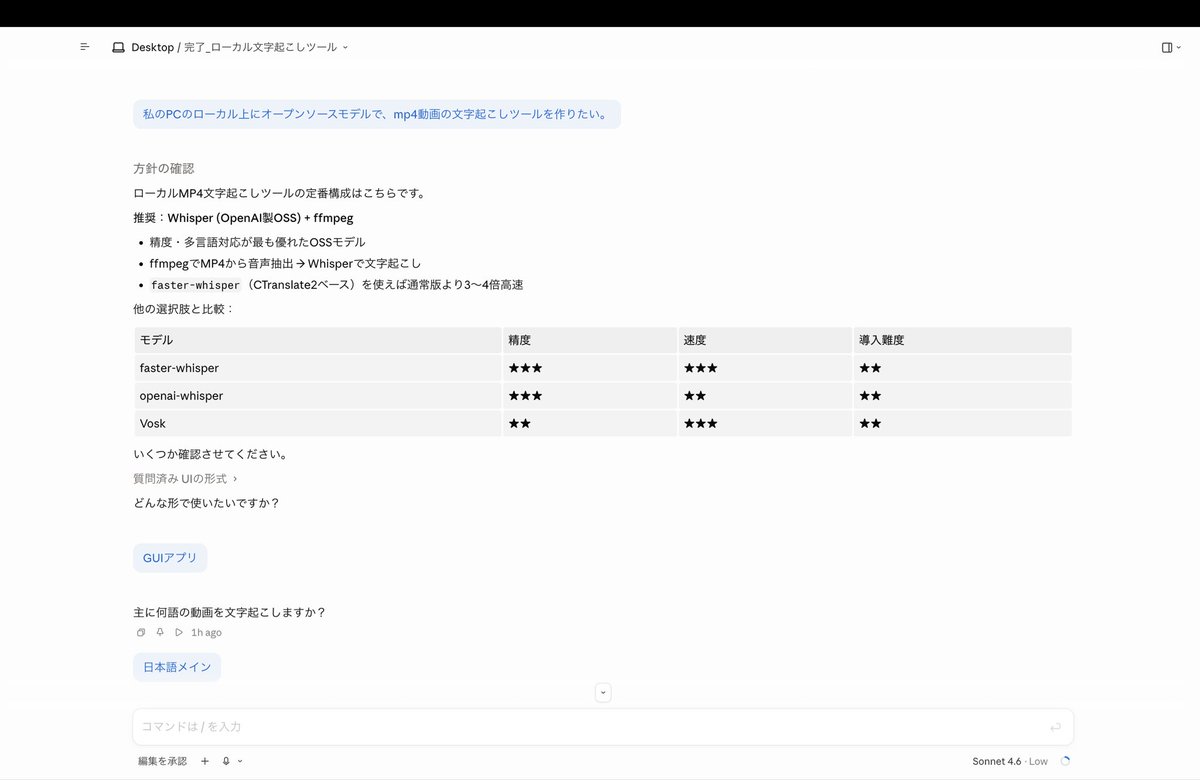Click the user prompt bubble about mp4動画

(x=377, y=114)
